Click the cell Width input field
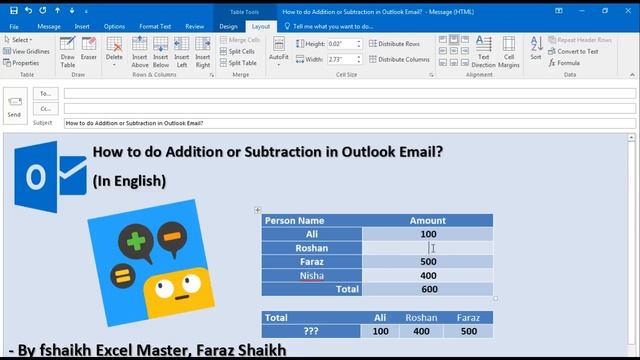Image resolution: width=640 pixels, height=360 pixels. tap(342, 59)
